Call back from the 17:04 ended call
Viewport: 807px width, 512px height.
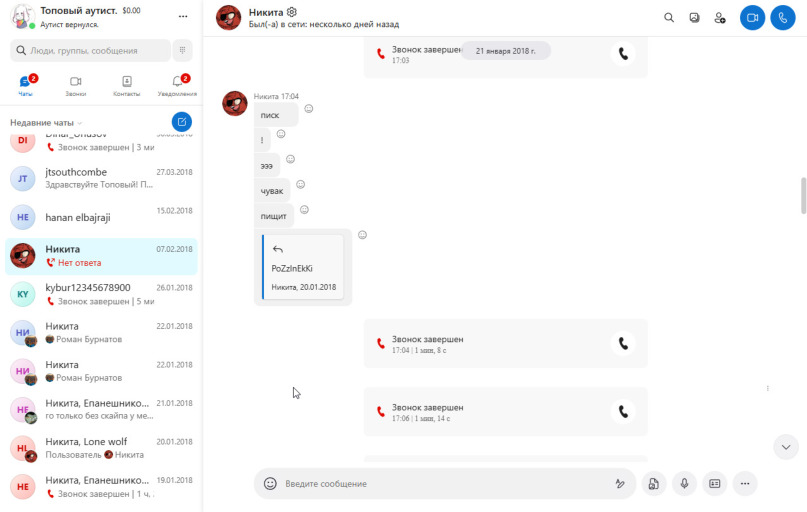[x=623, y=343]
